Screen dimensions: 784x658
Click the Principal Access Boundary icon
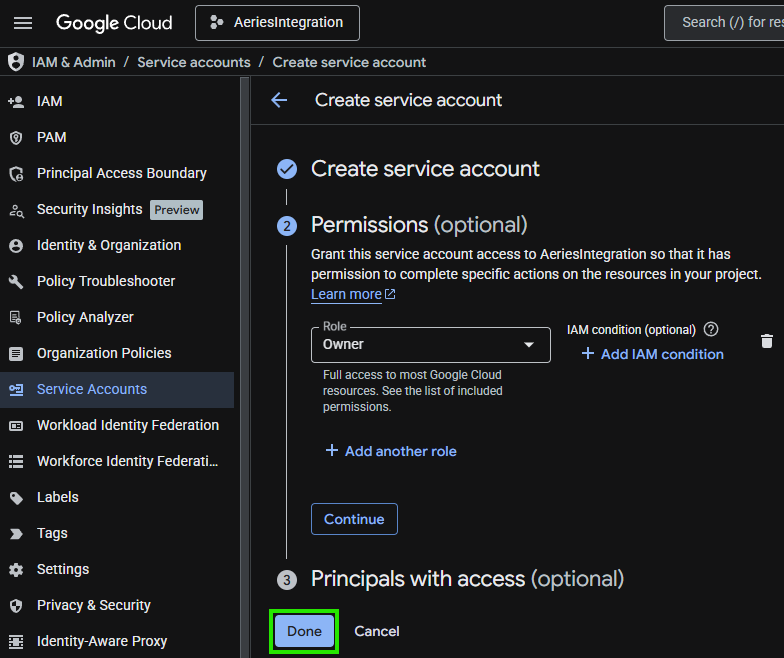point(16,174)
